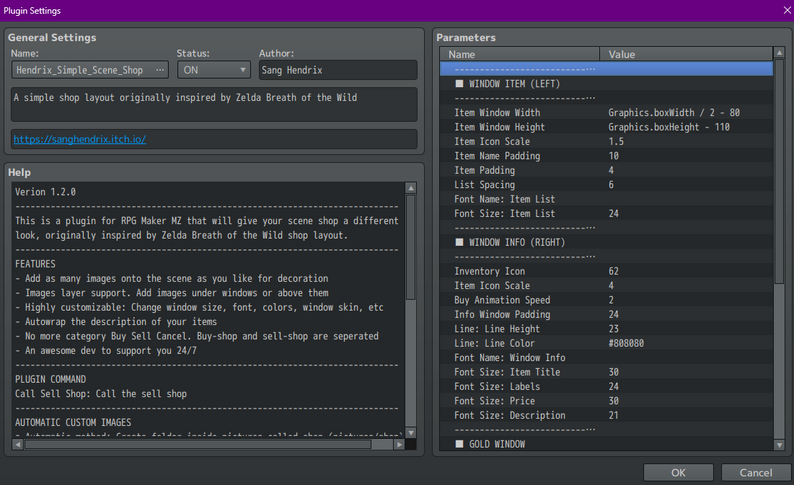This screenshot has width=794, height=485.
Task: Select Font Name: Window Info row
Action: pyautogui.click(x=606, y=358)
